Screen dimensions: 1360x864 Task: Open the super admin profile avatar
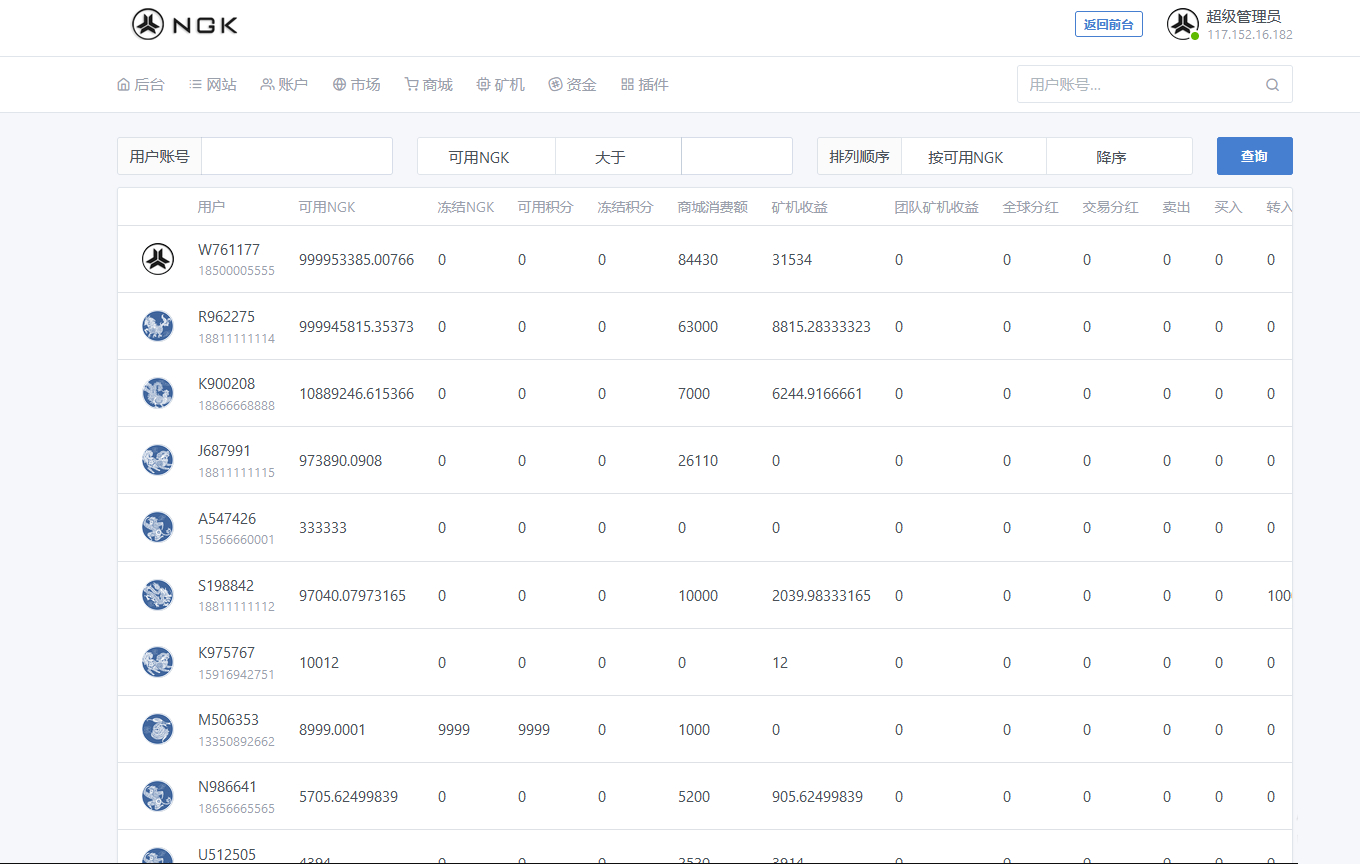click(1183, 24)
